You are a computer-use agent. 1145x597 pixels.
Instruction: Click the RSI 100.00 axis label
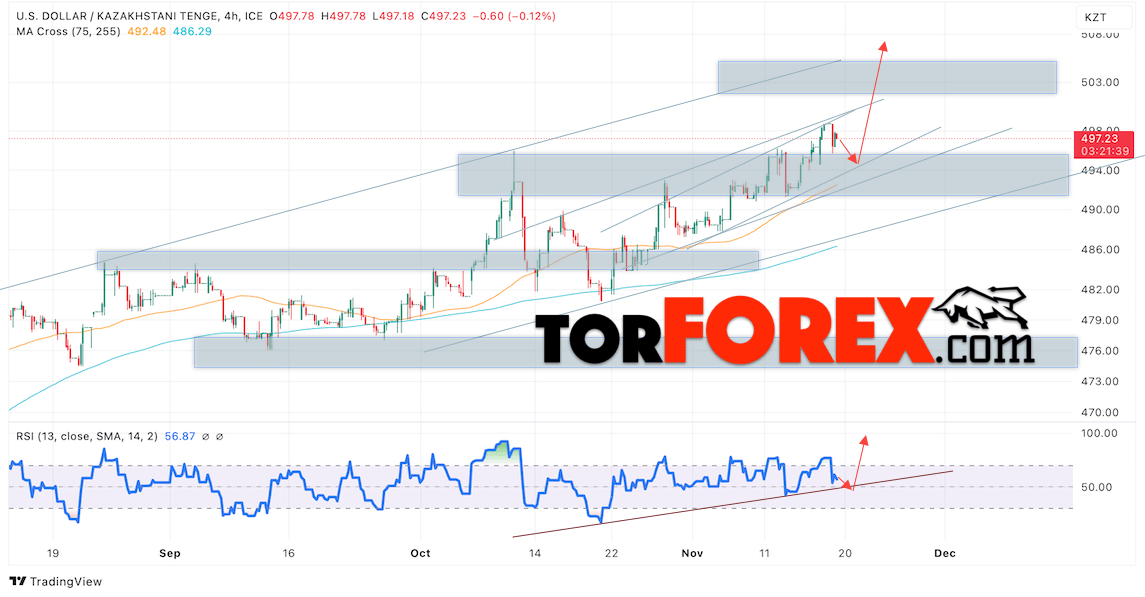pos(1100,434)
